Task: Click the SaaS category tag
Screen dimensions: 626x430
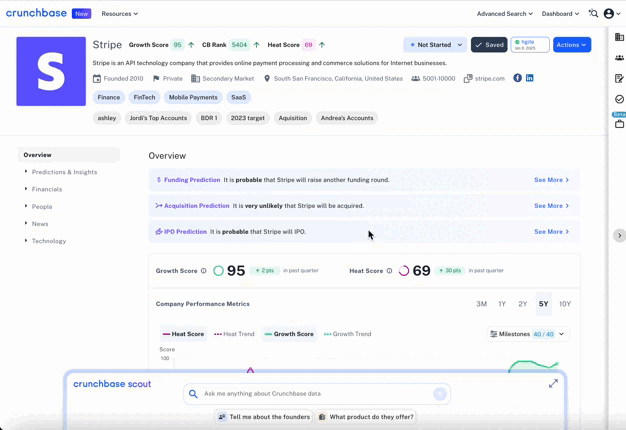Action: click(238, 97)
